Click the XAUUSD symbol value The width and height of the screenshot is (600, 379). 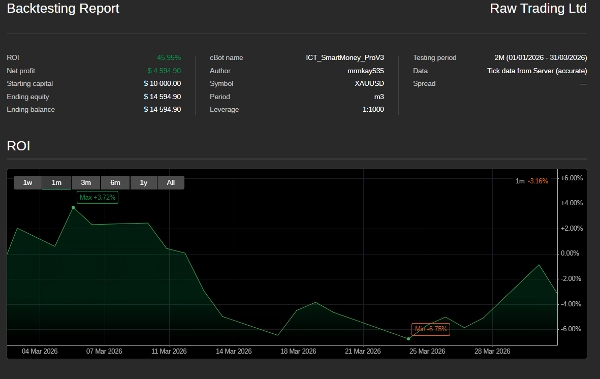[x=369, y=83]
